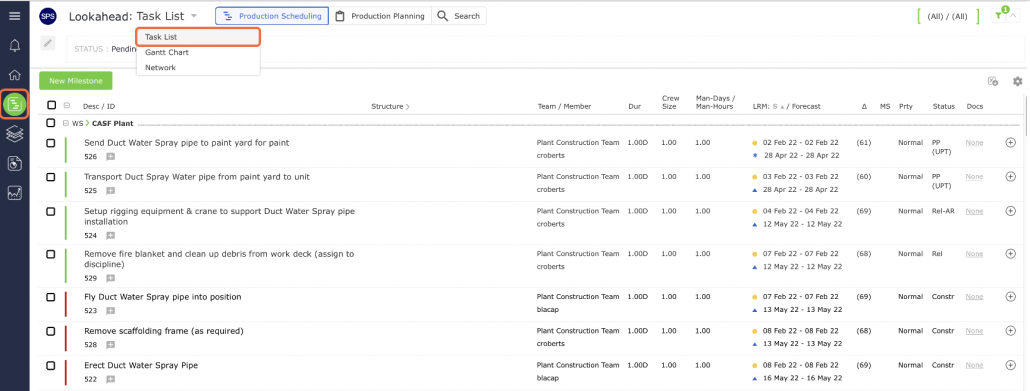
Task: Check the Remove fire blanket task checkbox
Action: point(51,254)
